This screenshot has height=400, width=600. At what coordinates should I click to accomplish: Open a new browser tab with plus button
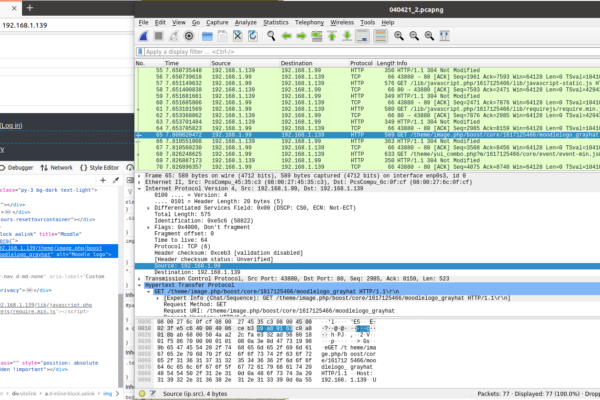coord(29,8)
